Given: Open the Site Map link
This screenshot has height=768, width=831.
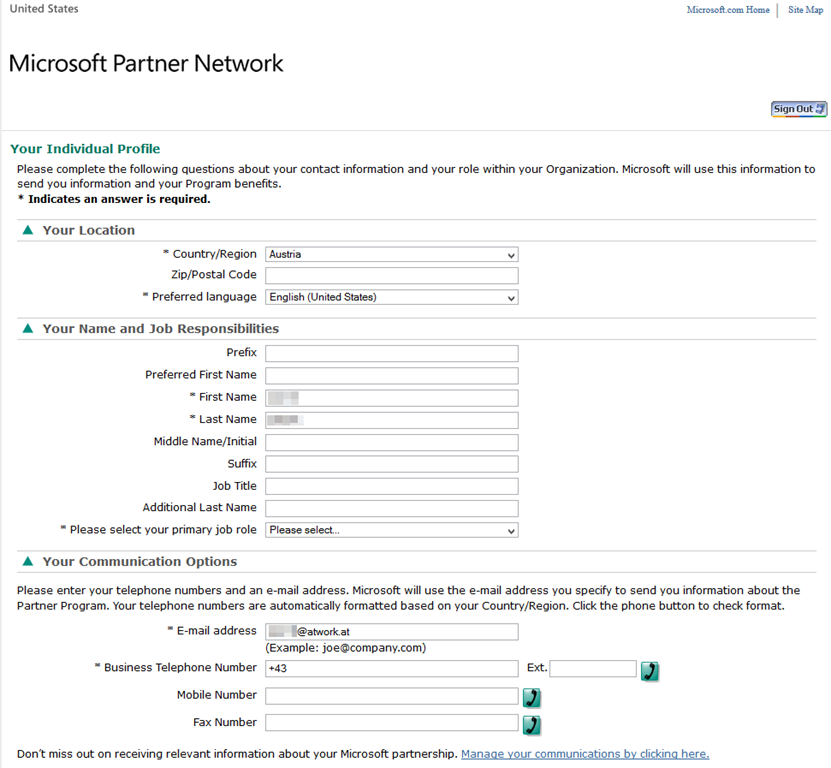Looking at the screenshot, I should (805, 10).
